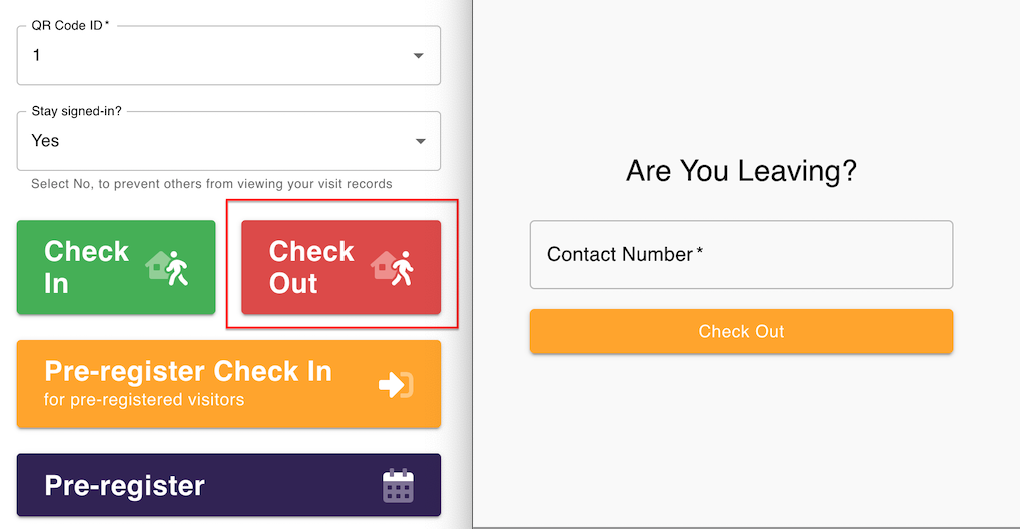Click the 'QR Code ID' field label

(66, 26)
